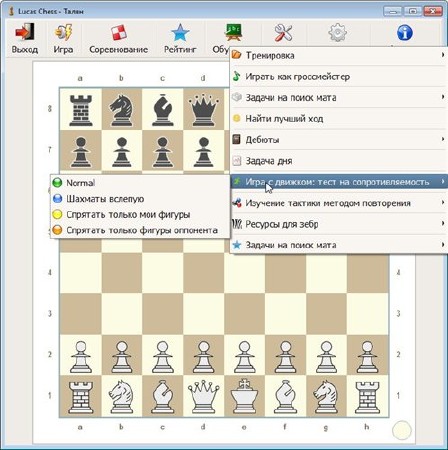Click the training chalkboard toolbar icon
448x450 pixels.
(x=233, y=32)
